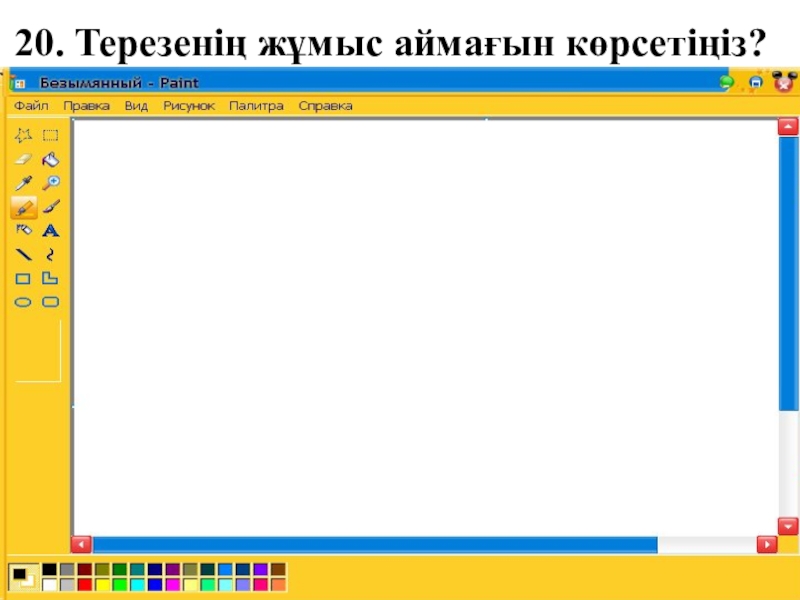Image resolution: width=800 pixels, height=600 pixels.
Task: Pick the Eraser tool
Action: pos(23,159)
